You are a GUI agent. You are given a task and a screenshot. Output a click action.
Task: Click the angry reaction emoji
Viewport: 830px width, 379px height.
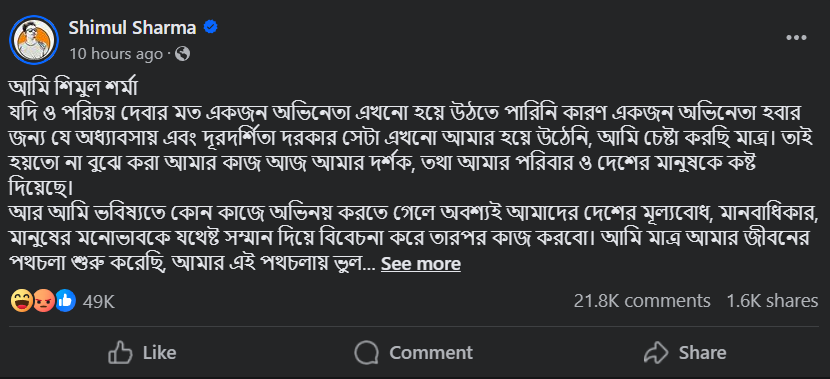(43, 301)
